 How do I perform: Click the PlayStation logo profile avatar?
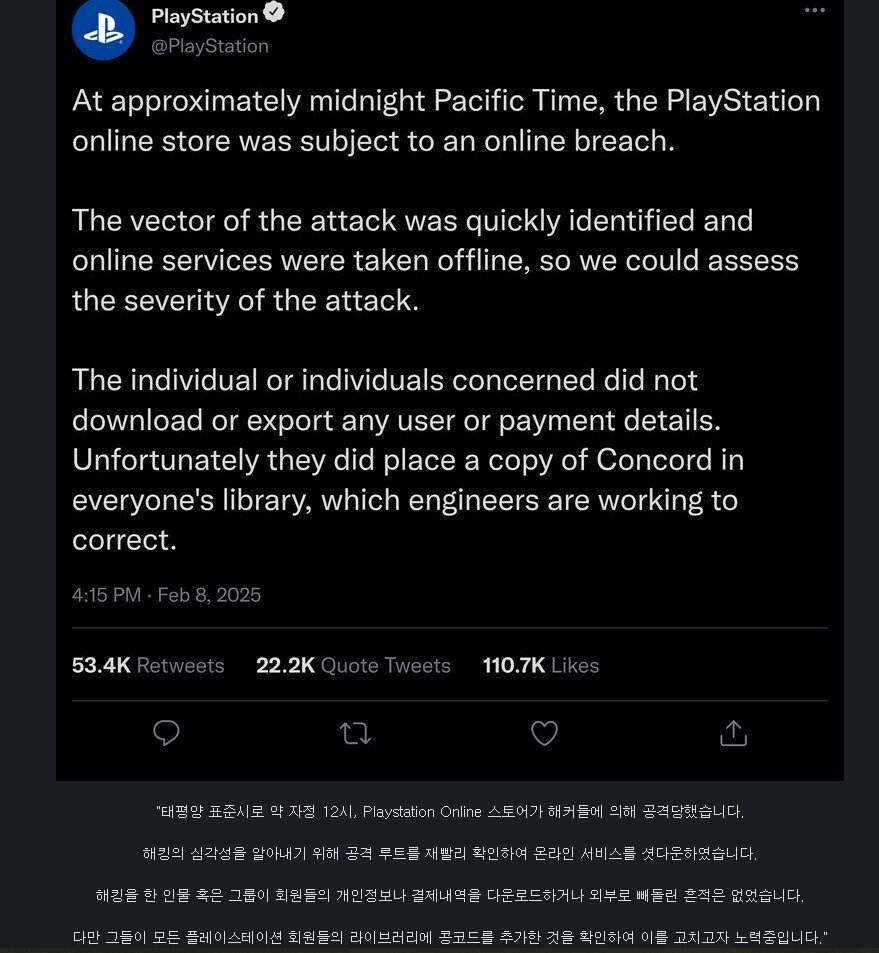103,29
